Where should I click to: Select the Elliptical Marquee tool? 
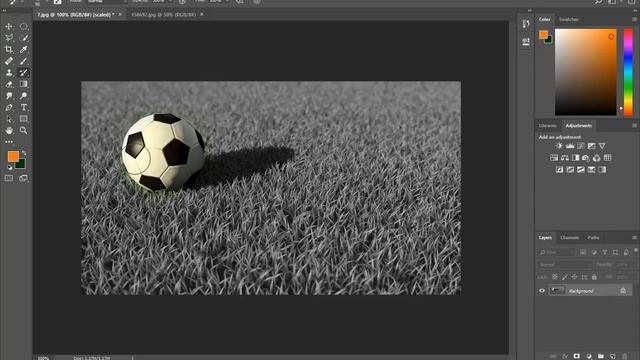24,27
